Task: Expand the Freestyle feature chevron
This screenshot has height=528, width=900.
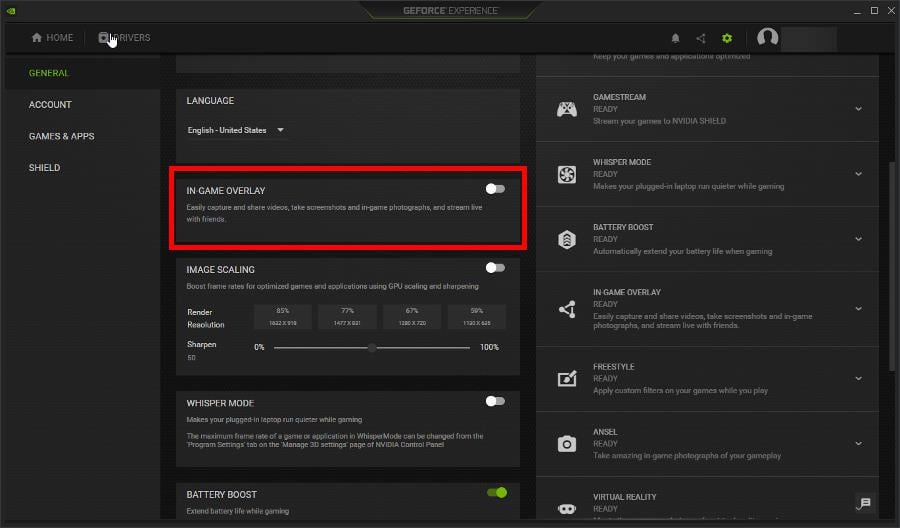Action: [x=858, y=378]
